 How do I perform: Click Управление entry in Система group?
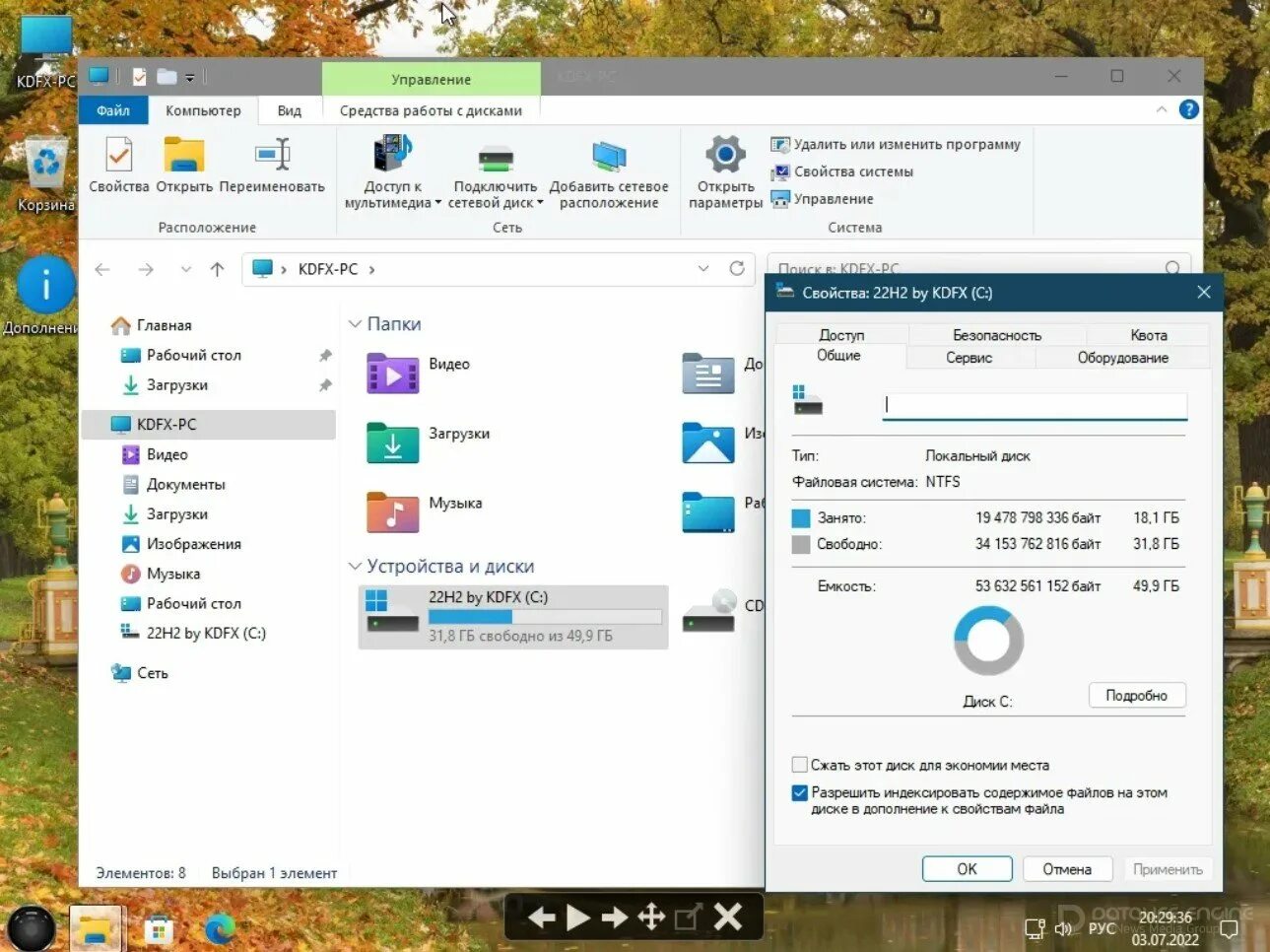point(822,198)
